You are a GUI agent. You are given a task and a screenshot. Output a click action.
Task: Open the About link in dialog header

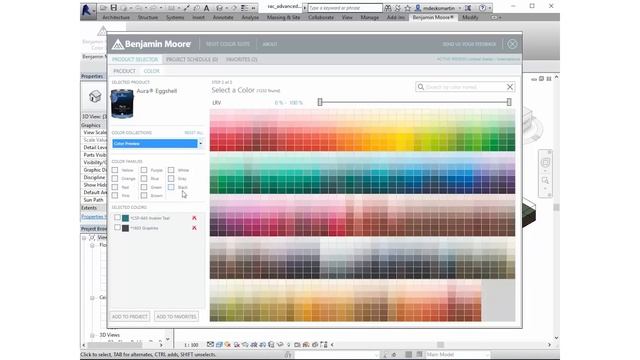click(x=270, y=44)
